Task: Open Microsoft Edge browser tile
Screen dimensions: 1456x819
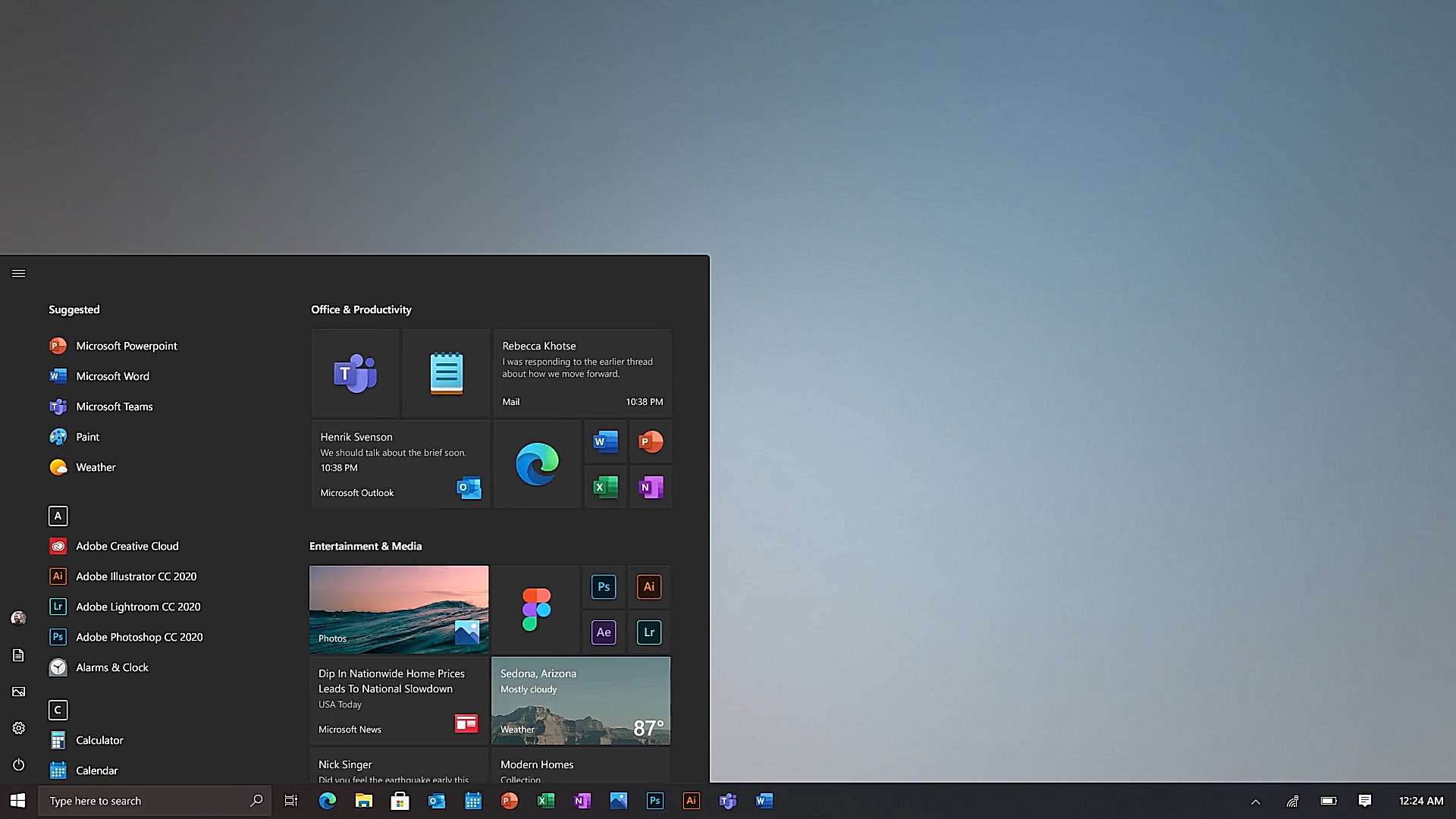Action: tap(536, 464)
